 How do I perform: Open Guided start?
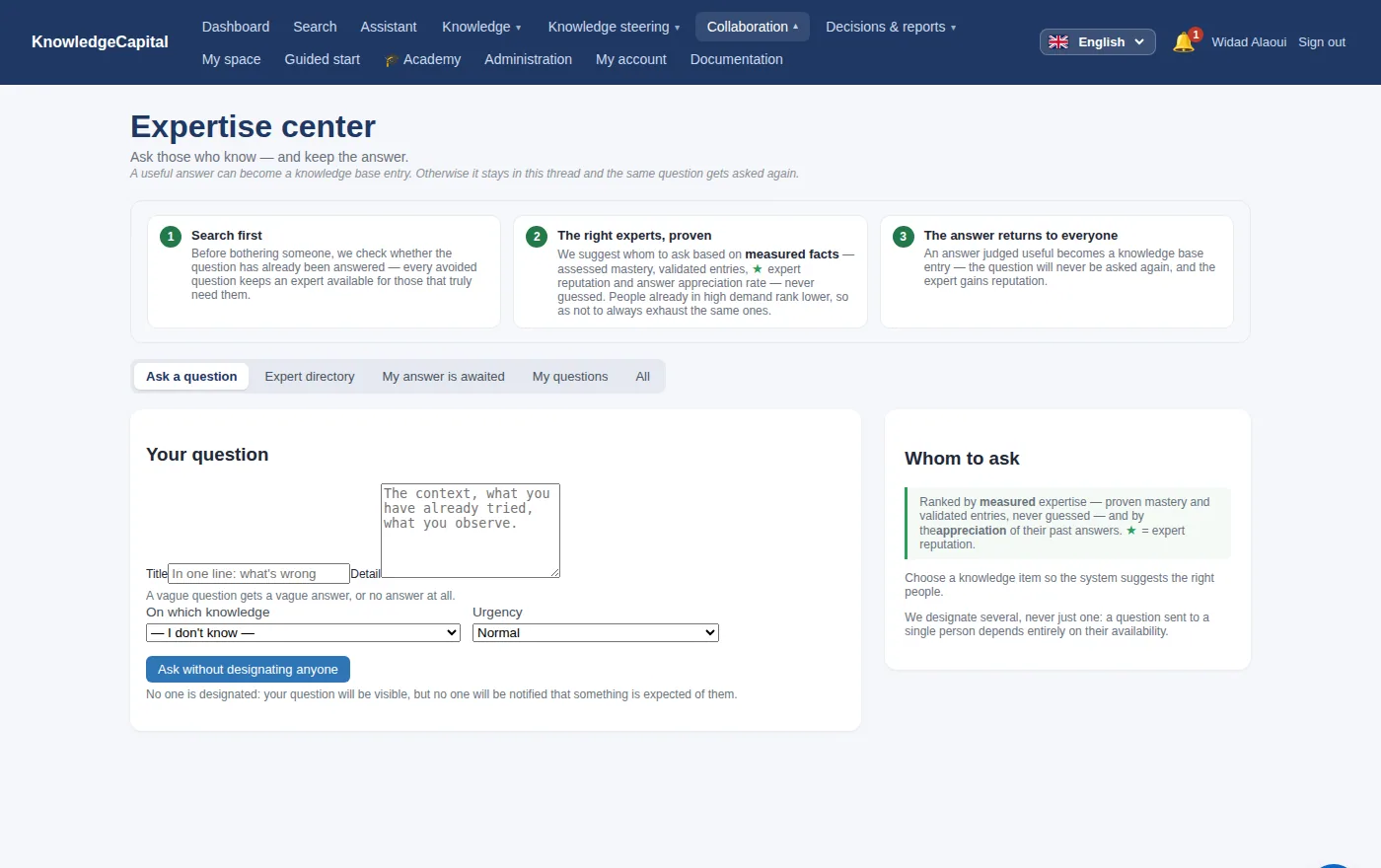323,59
